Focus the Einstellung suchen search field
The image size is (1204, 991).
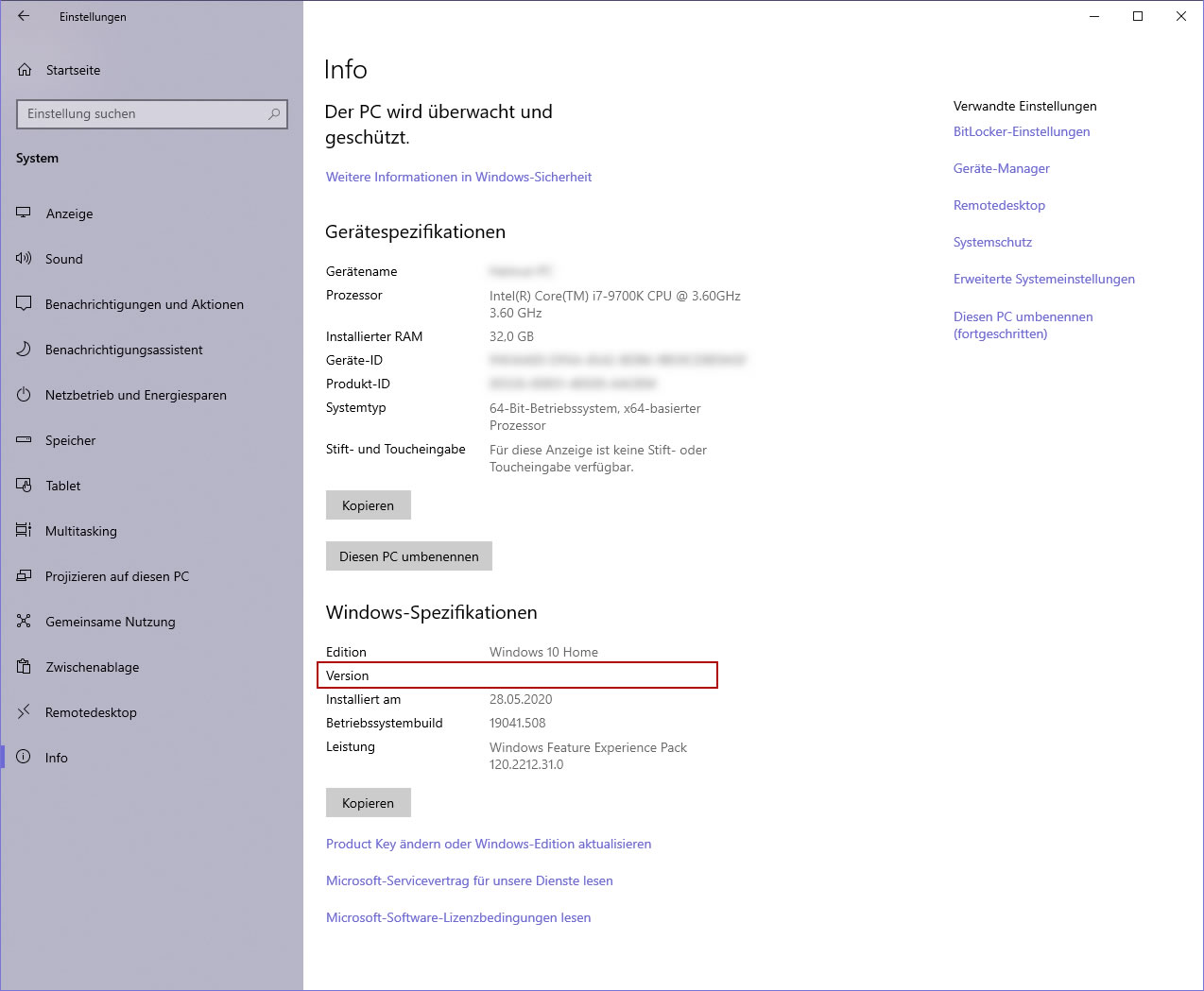click(x=152, y=113)
